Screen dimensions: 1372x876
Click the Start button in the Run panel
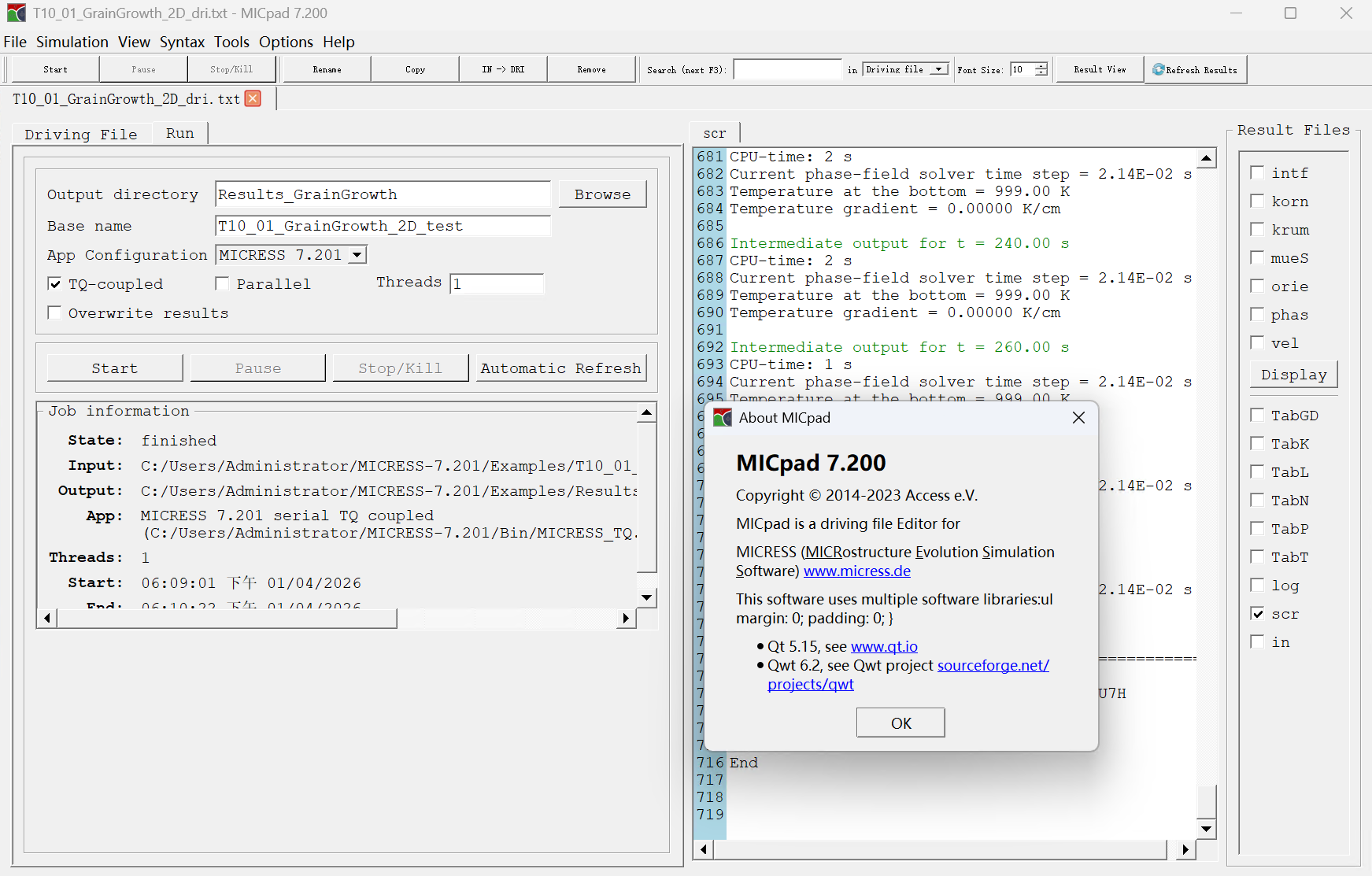pyautogui.click(x=115, y=368)
